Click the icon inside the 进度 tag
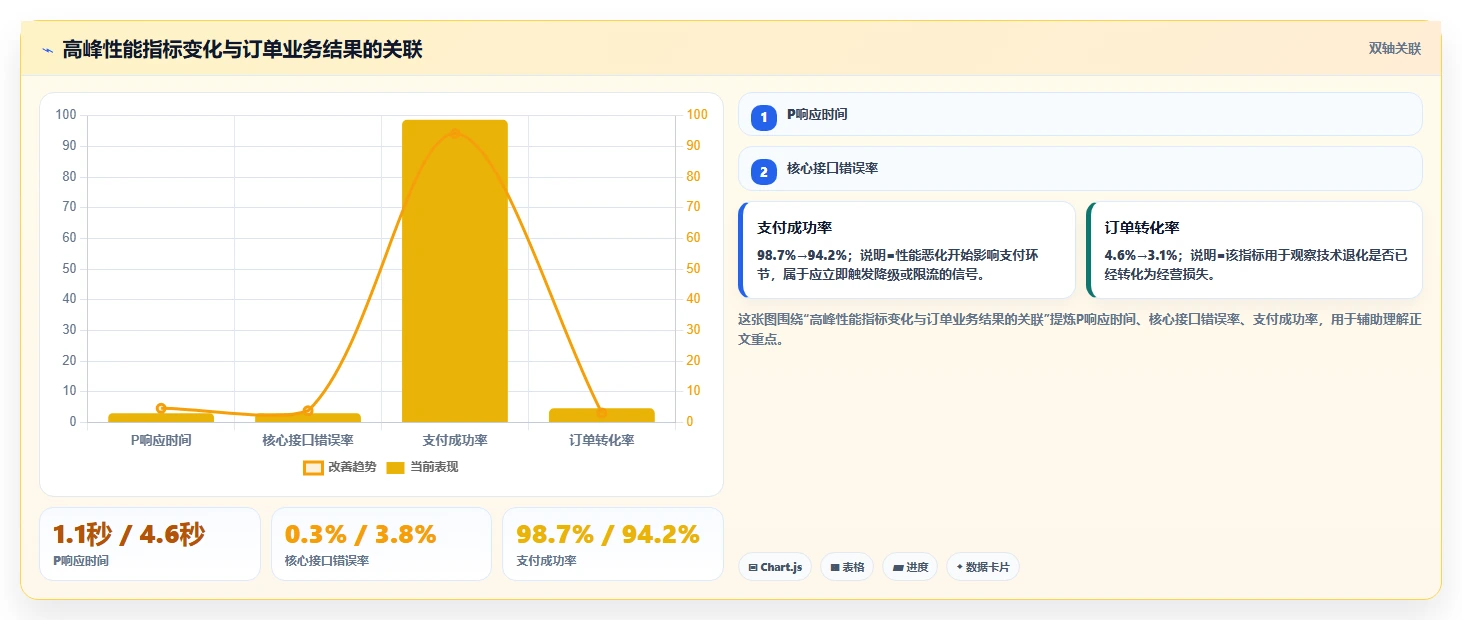This screenshot has height=620, width=1462. [898, 568]
